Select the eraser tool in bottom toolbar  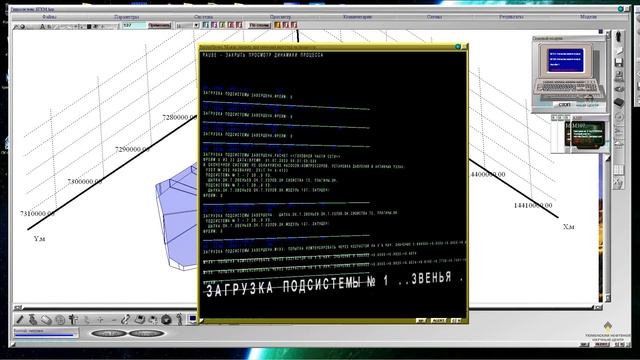[46, 320]
